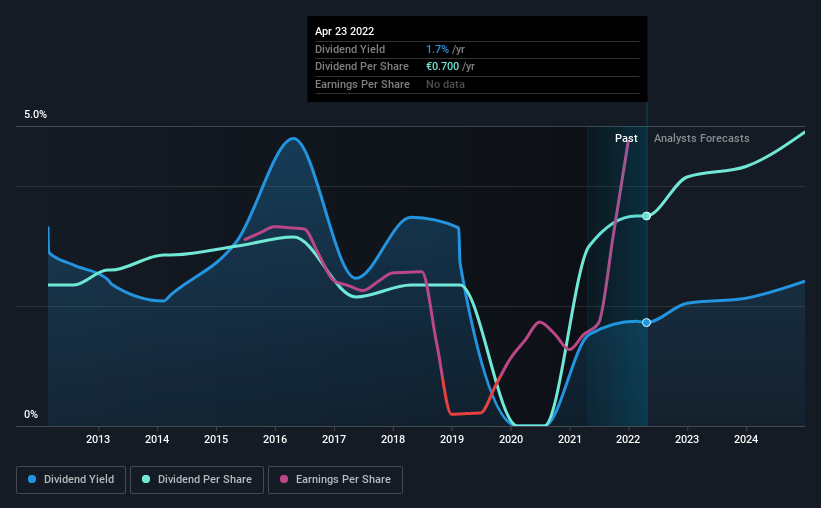Image resolution: width=821 pixels, height=508 pixels.
Task: Click the teal data point marker at April 2022
Action: 647,216
